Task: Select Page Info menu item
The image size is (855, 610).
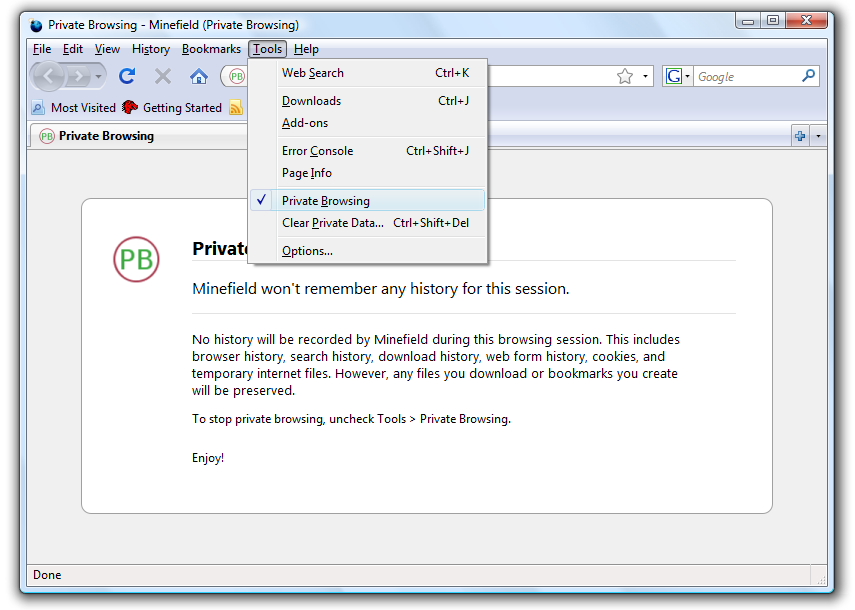Action: [368, 173]
